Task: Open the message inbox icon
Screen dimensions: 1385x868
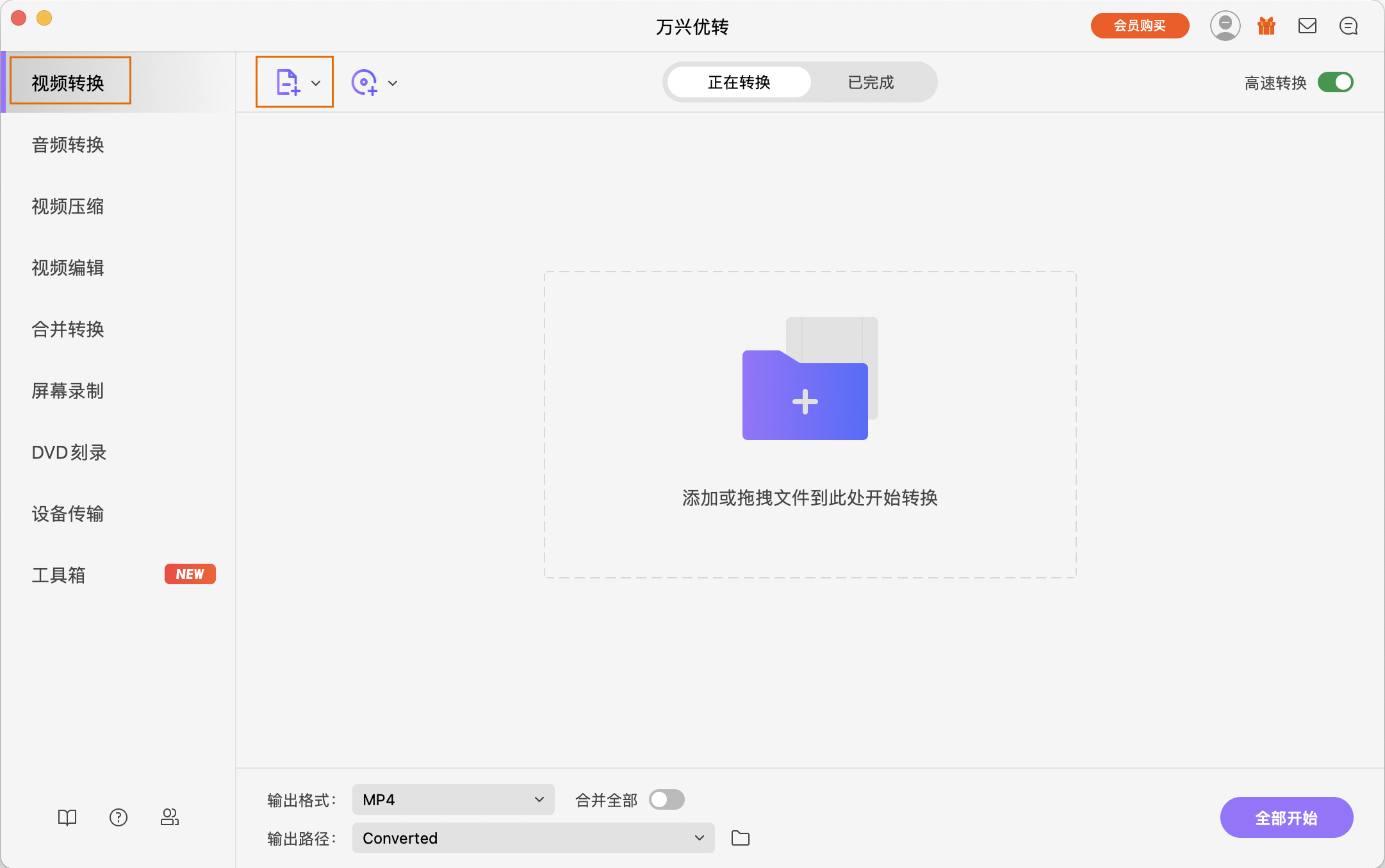Action: coord(1307,26)
